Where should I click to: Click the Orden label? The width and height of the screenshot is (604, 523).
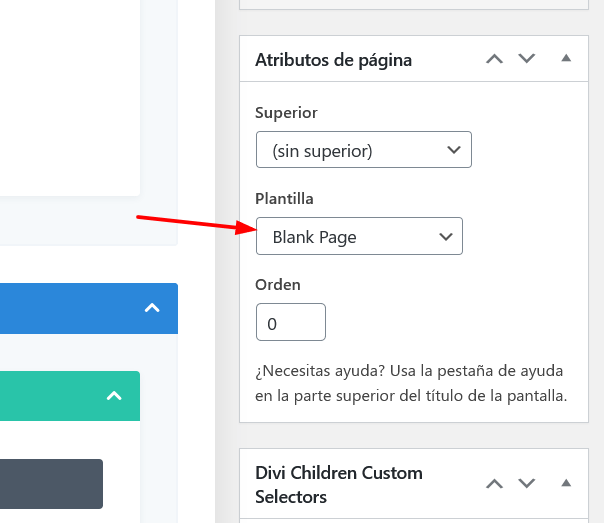[278, 285]
